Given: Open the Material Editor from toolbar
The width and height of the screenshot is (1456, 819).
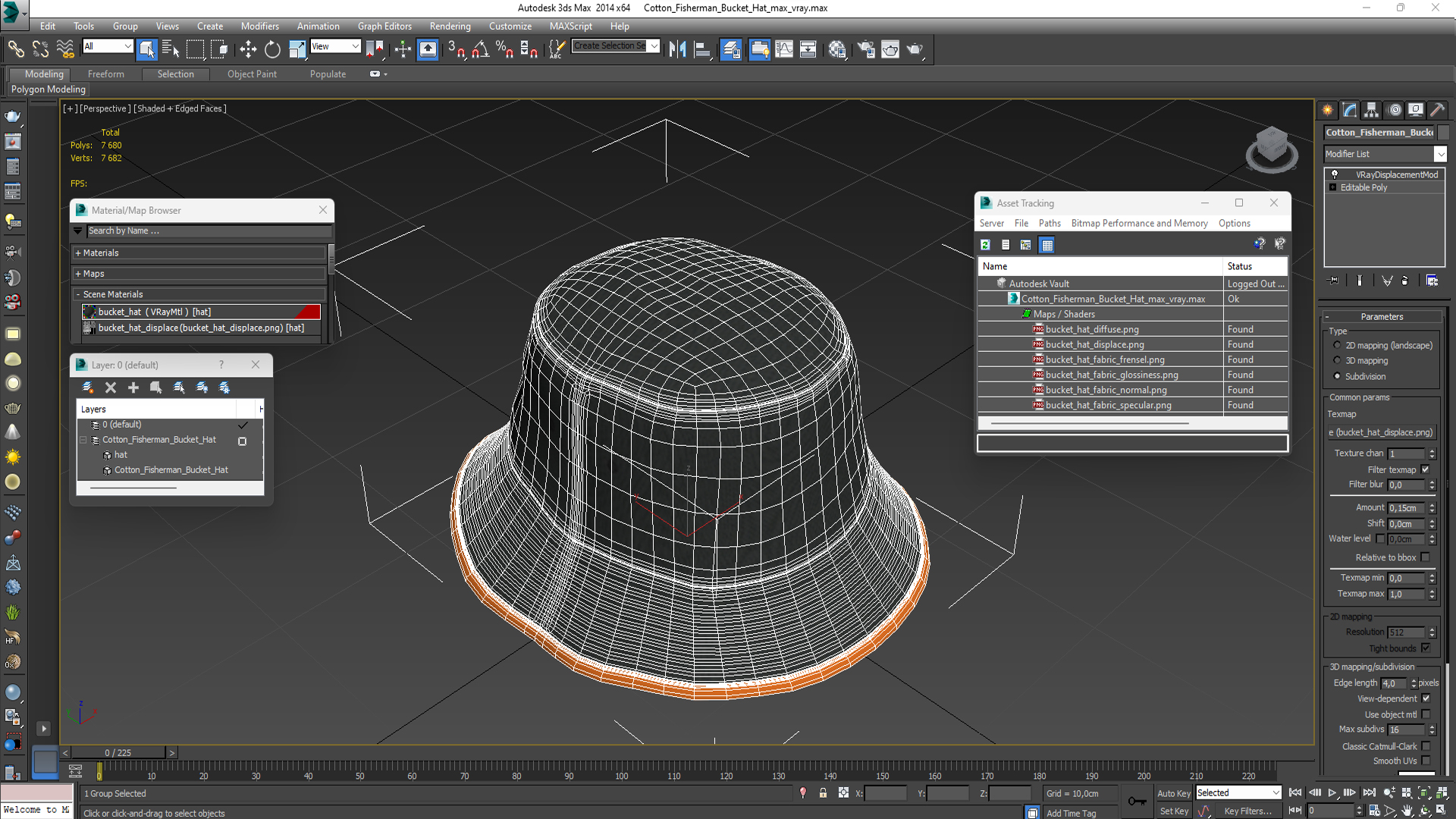Looking at the screenshot, I should click(836, 49).
